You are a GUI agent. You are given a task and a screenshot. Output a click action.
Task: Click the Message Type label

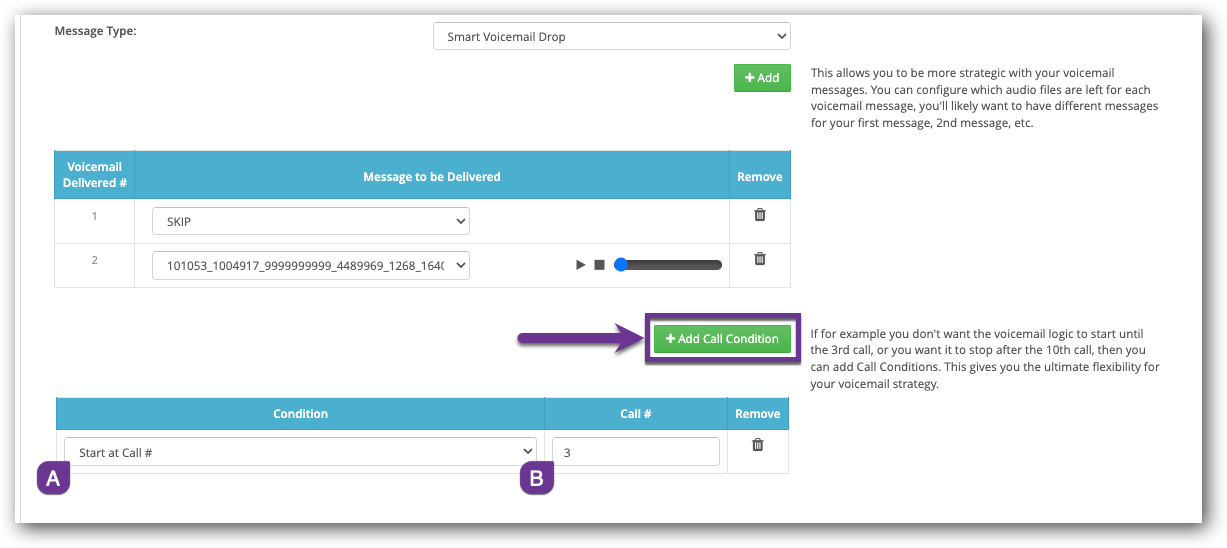point(95,31)
